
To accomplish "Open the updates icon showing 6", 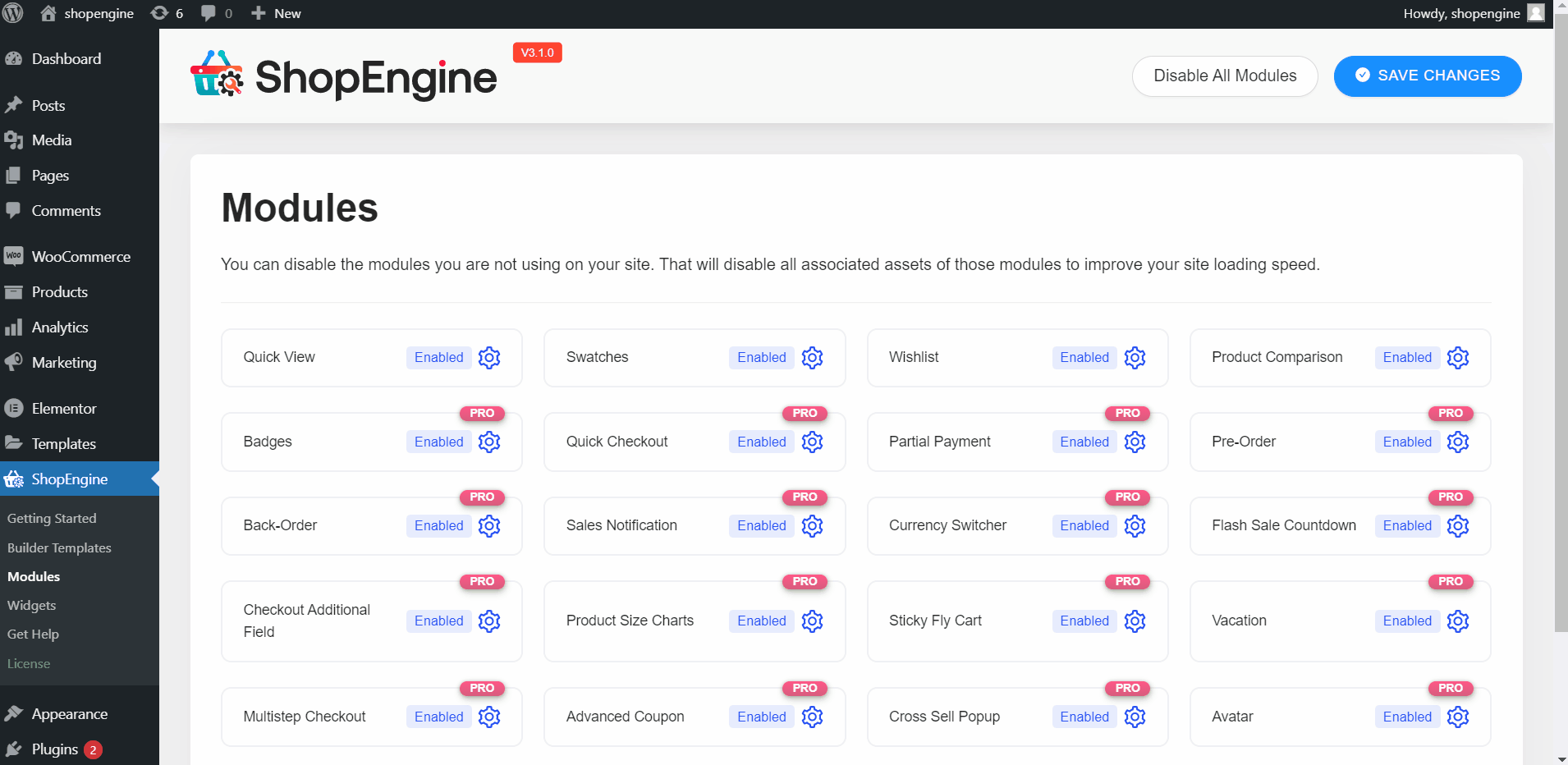I will (167, 13).
